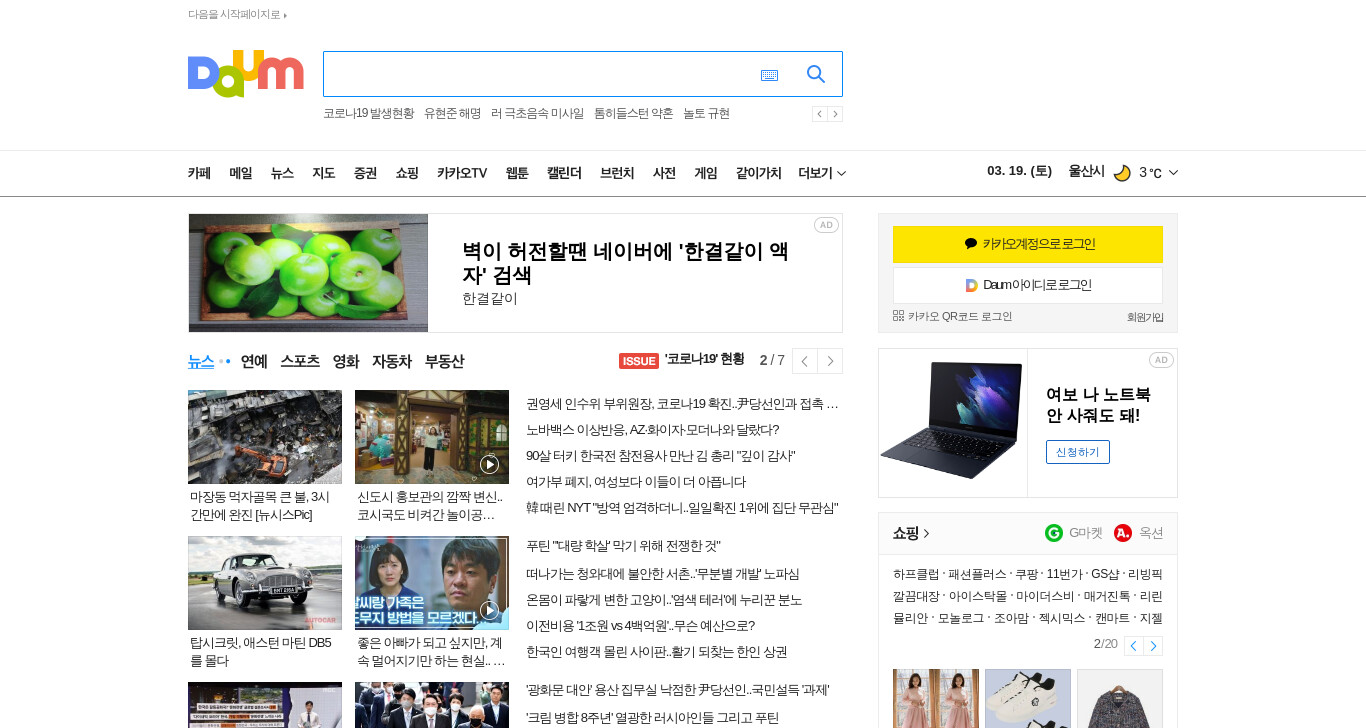
Task: Show next trending search keywords
Action: (x=835, y=114)
